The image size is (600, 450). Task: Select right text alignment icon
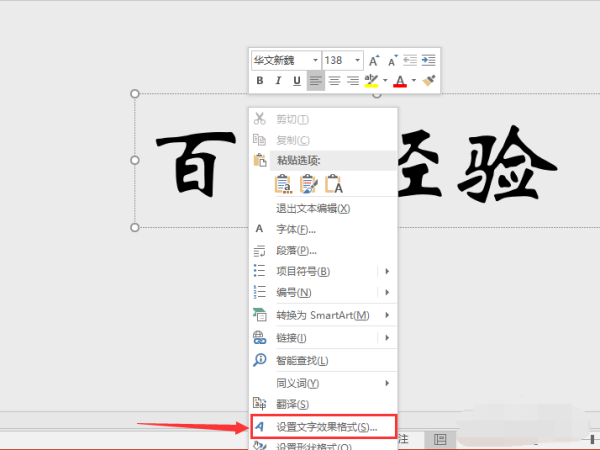click(353, 81)
